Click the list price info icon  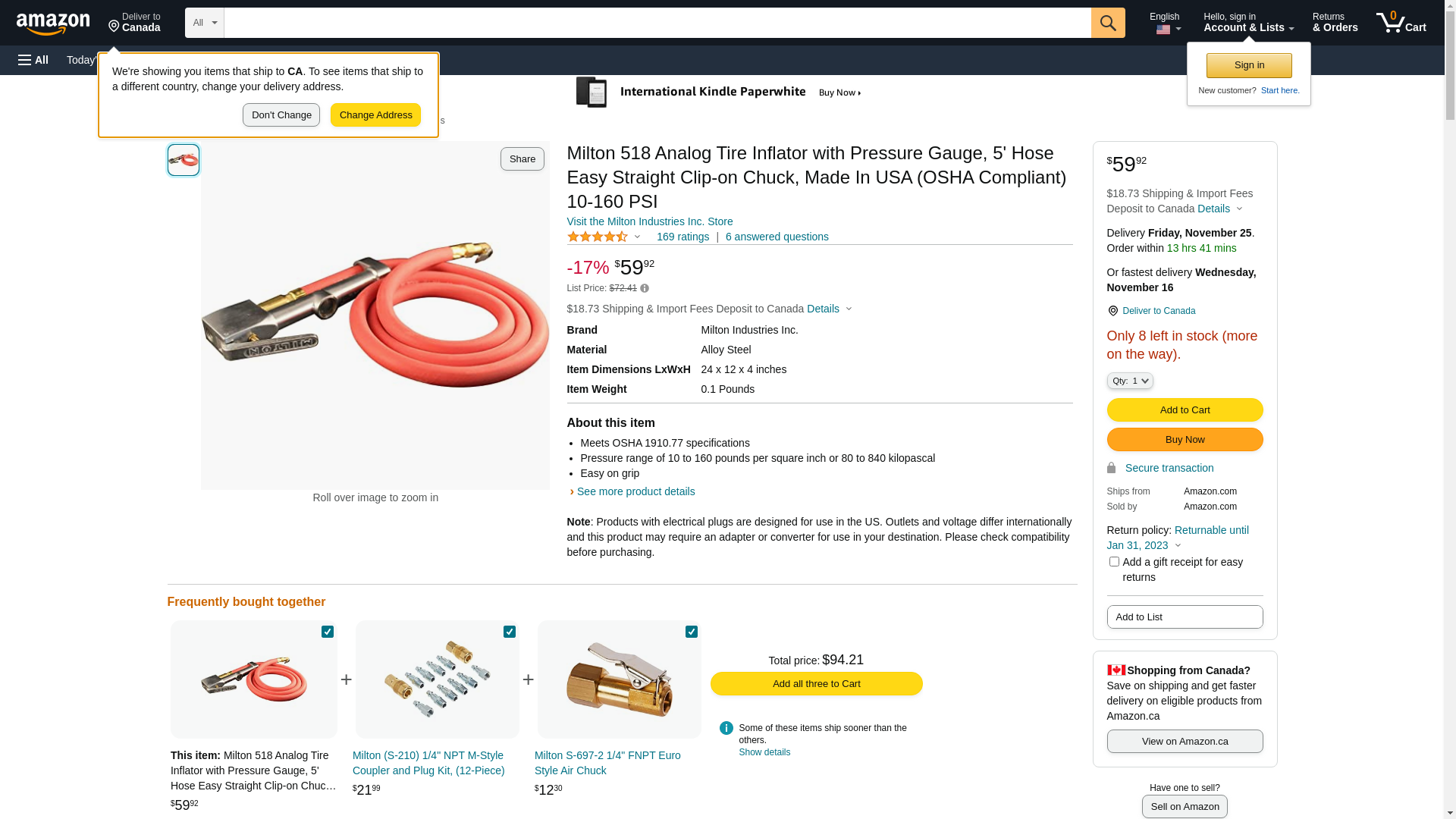point(645,288)
